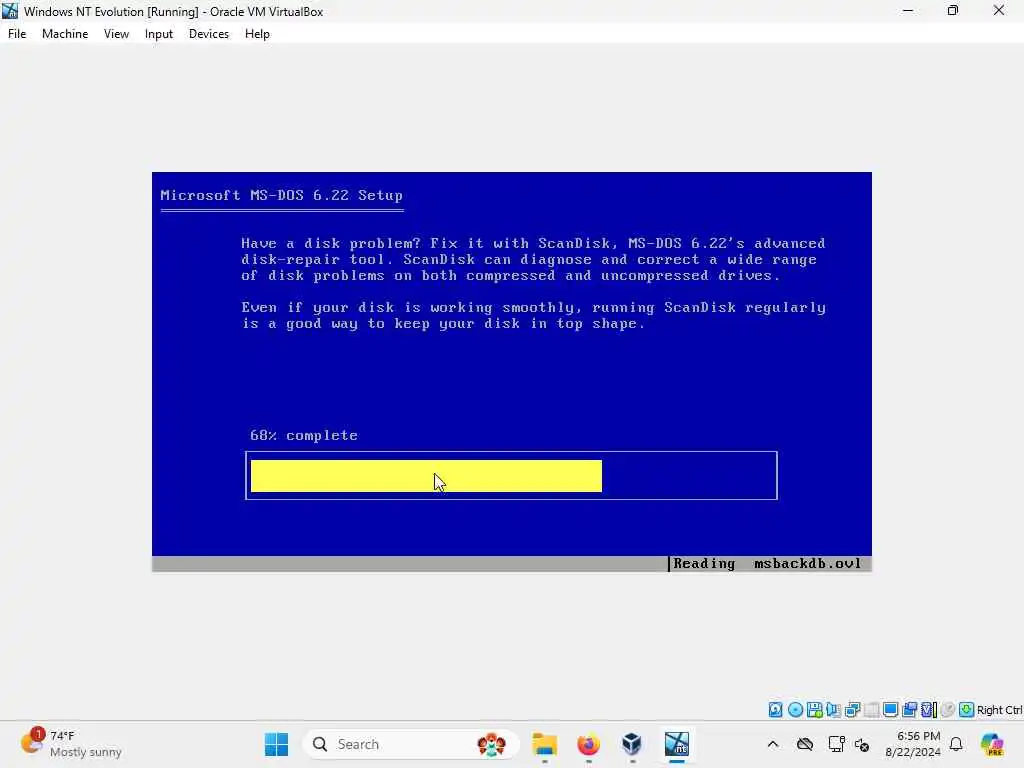The height and width of the screenshot is (768, 1024).
Task: Click the line starting "Have a disk problem?"
Action: coord(533,244)
